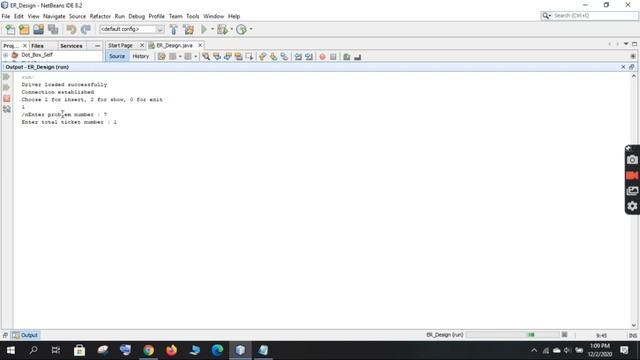Open the Edit menu
The width and height of the screenshot is (640, 360).
(x=19, y=16)
